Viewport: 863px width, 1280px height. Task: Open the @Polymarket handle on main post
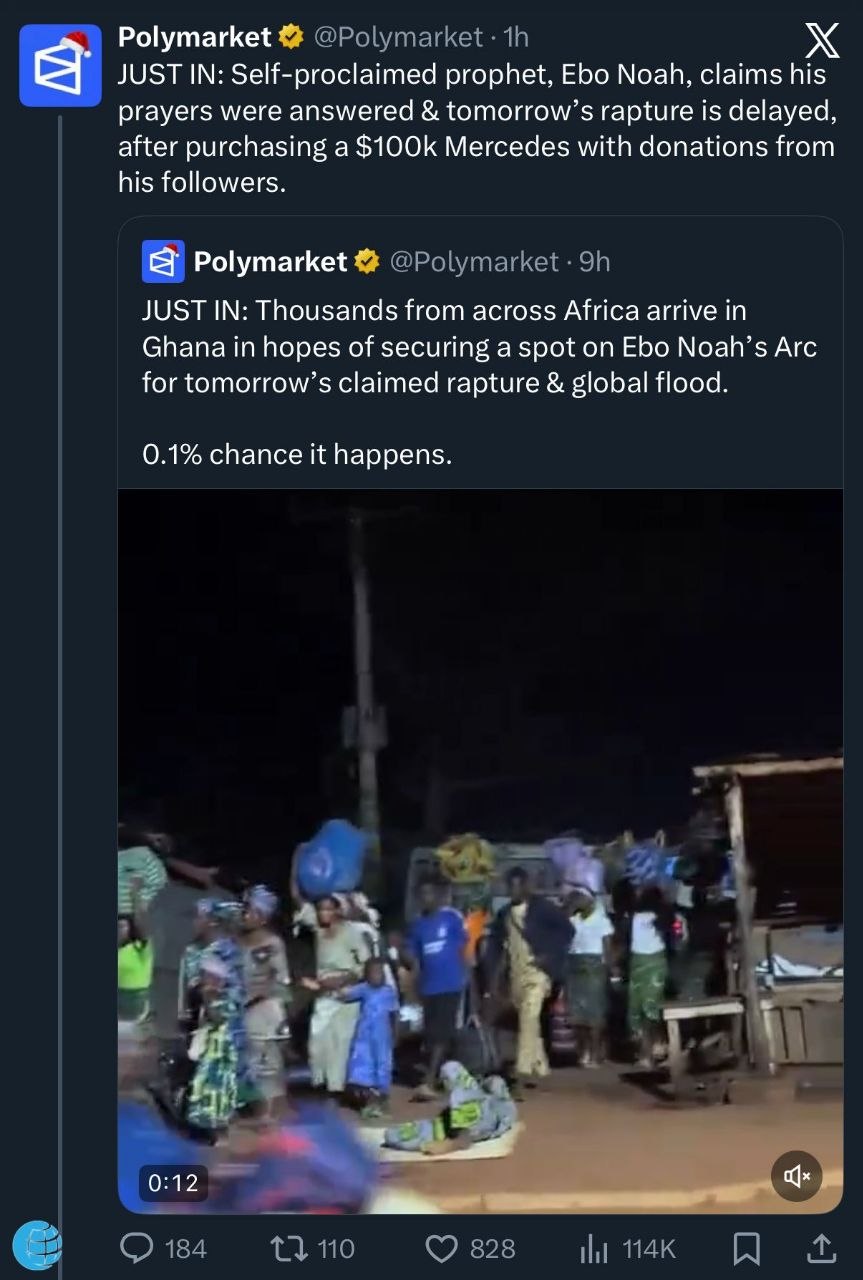(x=398, y=38)
